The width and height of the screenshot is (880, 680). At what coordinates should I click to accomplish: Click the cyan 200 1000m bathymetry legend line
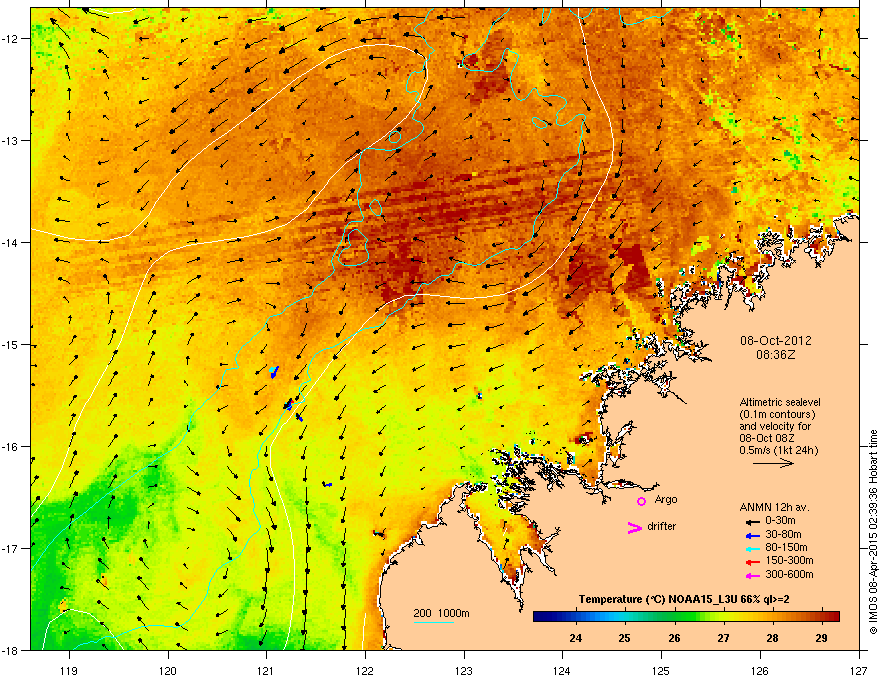[x=433, y=622]
